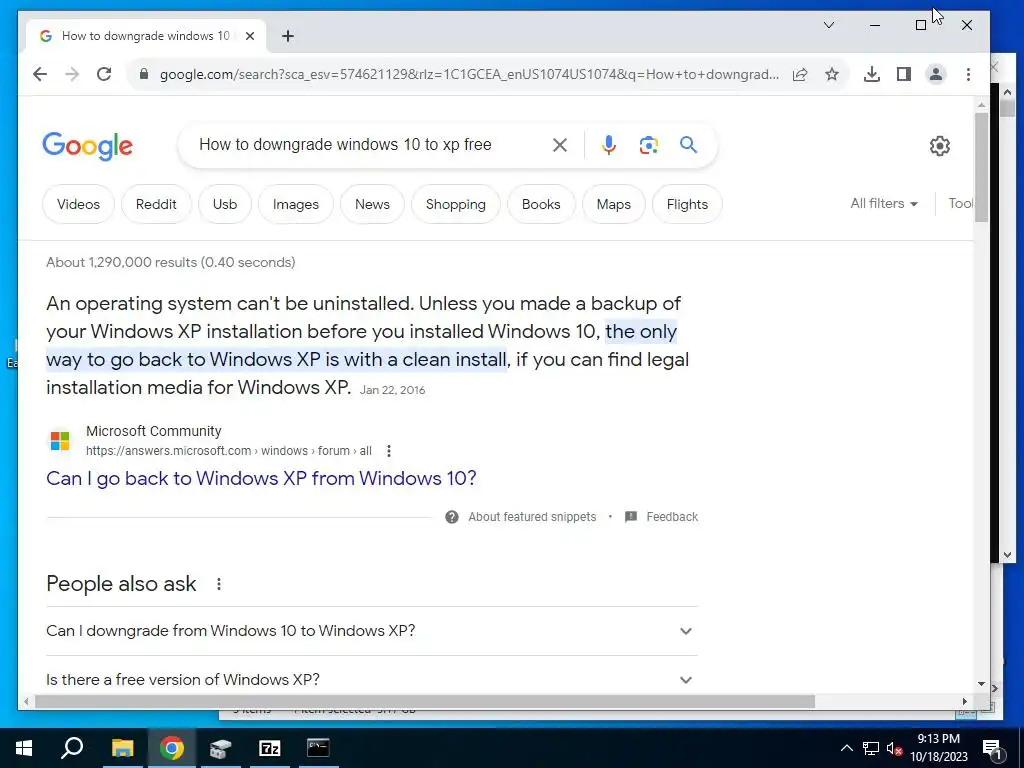Open the installer package taskbar icon
Image resolution: width=1024 pixels, height=768 pixels.
coord(220,748)
